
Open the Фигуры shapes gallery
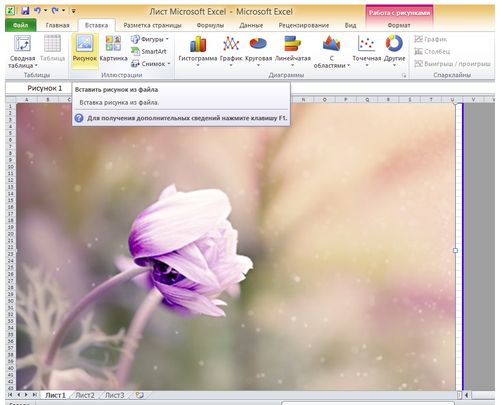(x=150, y=39)
